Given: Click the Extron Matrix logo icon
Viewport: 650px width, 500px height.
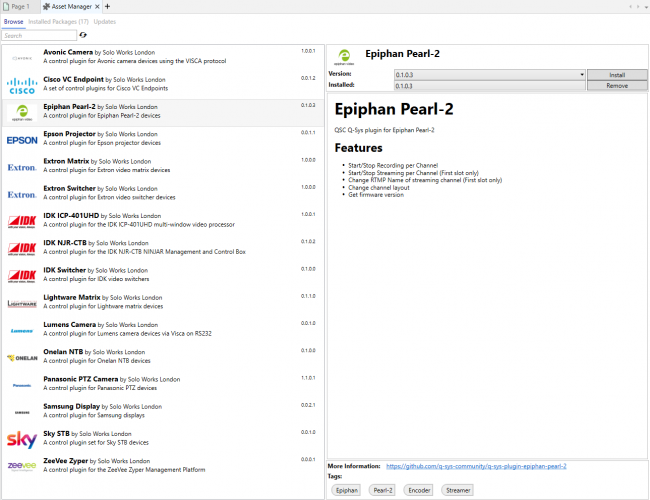Looking at the screenshot, I should pos(22,167).
